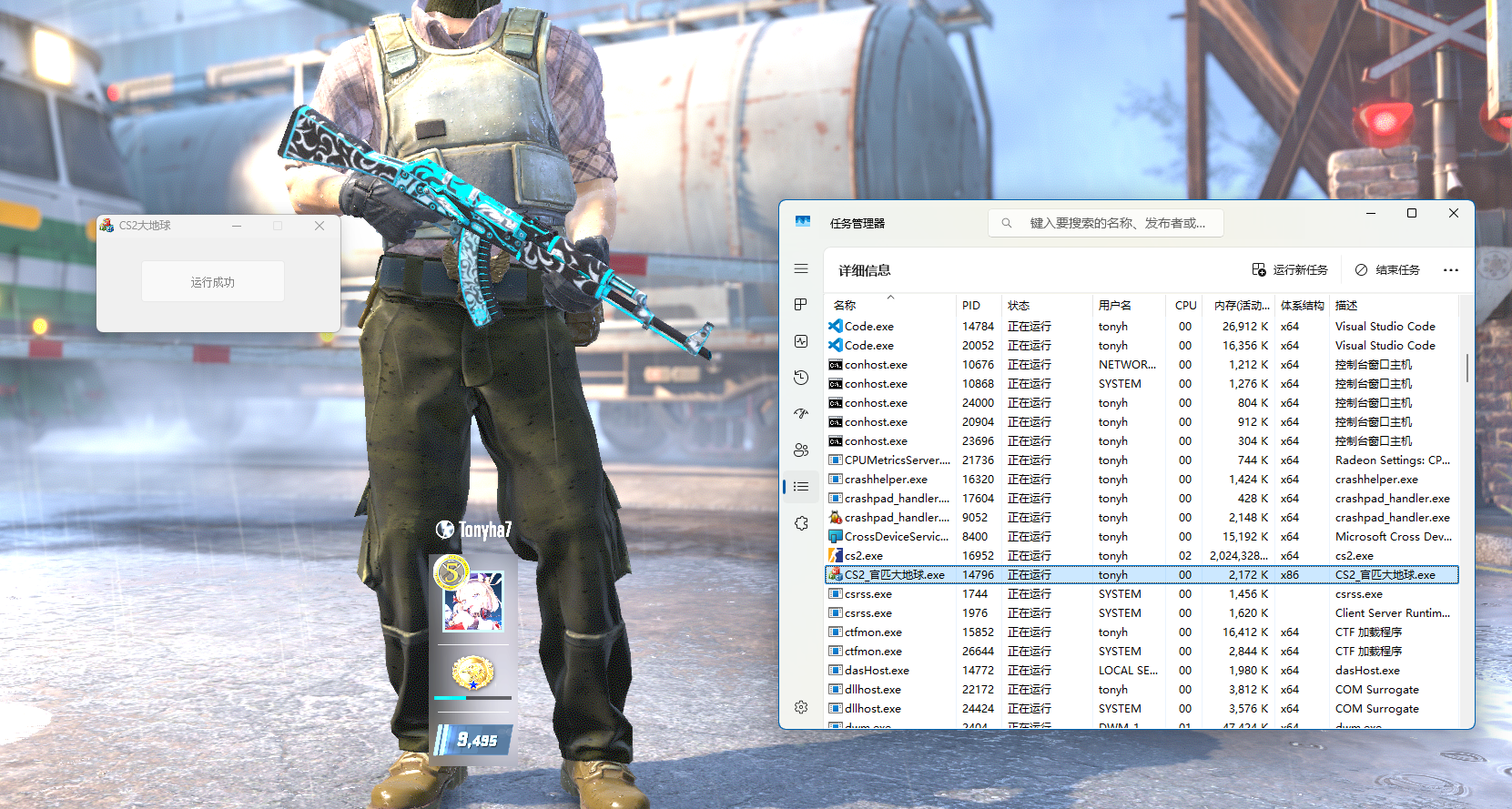Sort by the 状态 column header
The image size is (1512, 809).
[x=1045, y=305]
